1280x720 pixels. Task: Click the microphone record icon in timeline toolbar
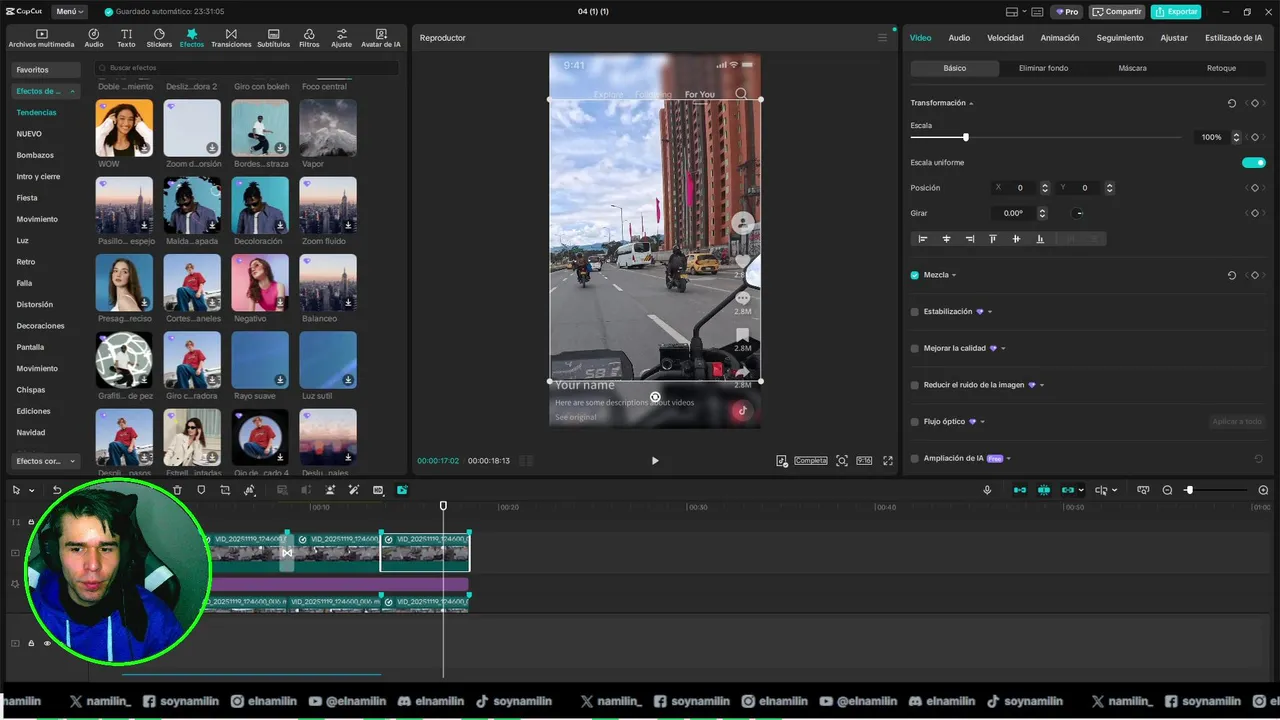point(987,490)
